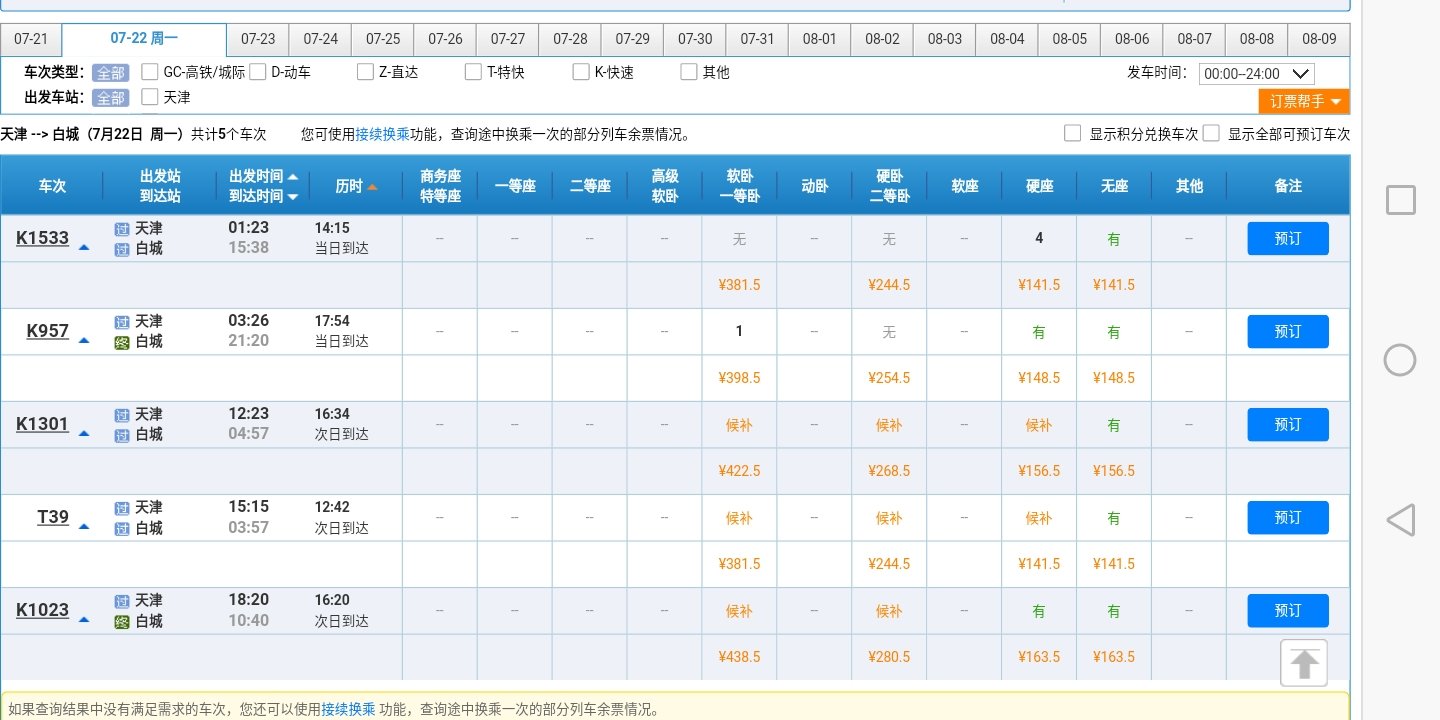Click the 无座 column header
The width and height of the screenshot is (1440, 720).
[1114, 186]
